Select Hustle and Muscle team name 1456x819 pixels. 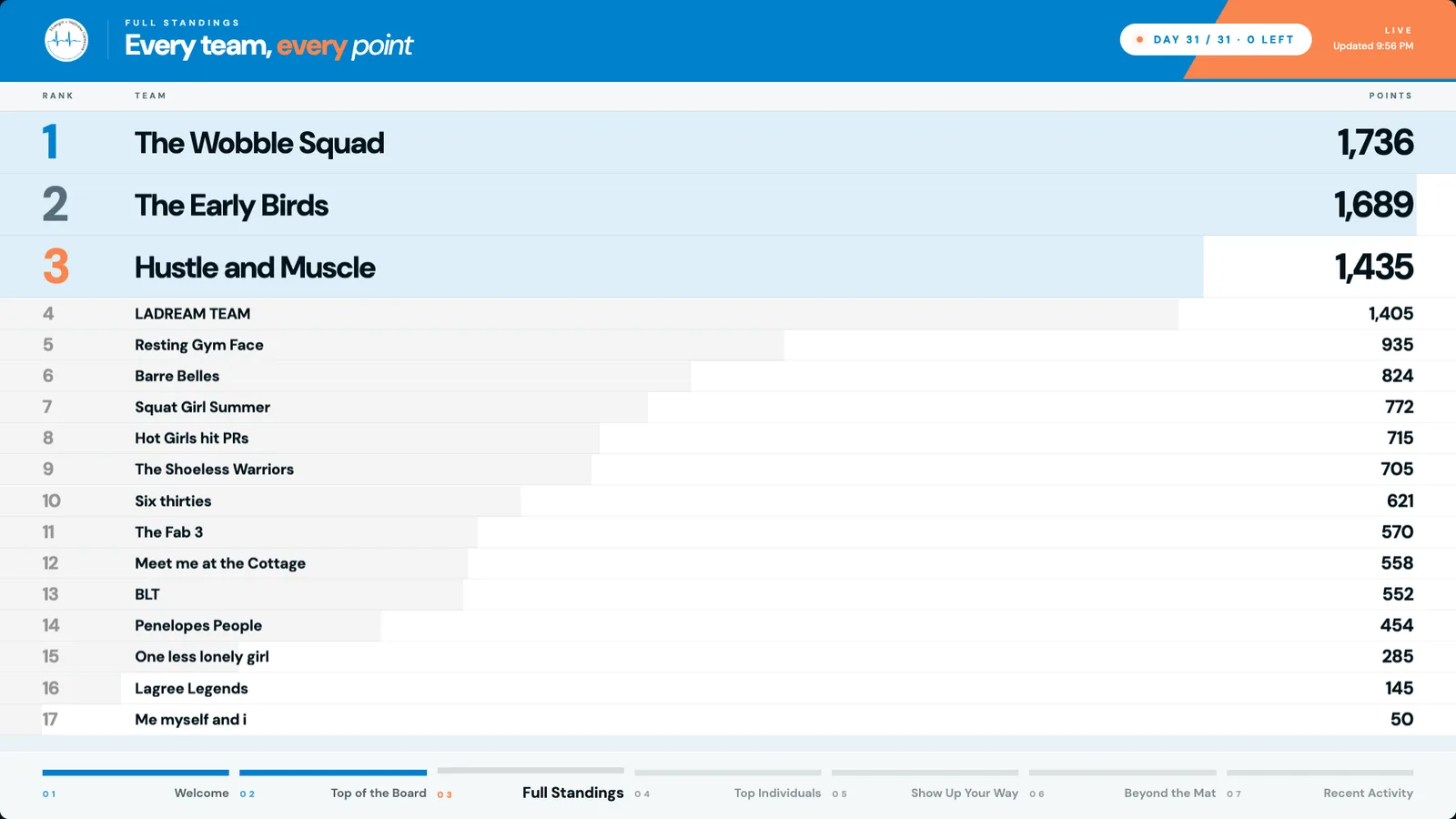tap(255, 268)
